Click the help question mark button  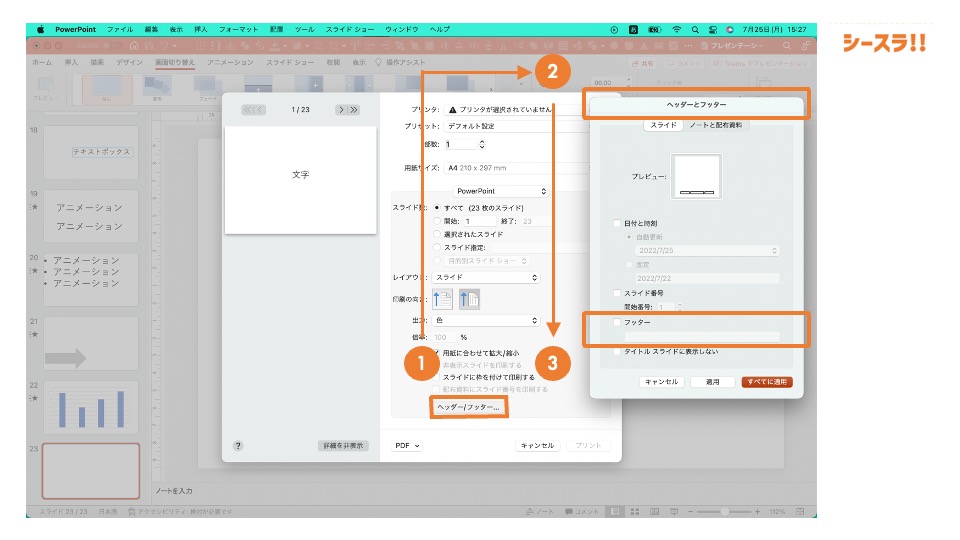(x=238, y=445)
